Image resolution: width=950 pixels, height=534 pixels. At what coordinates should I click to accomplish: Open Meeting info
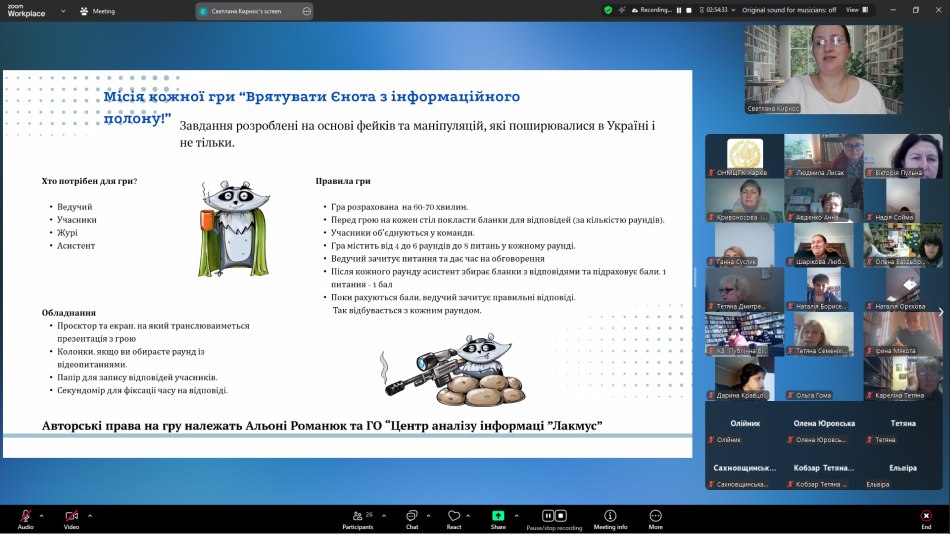610,517
